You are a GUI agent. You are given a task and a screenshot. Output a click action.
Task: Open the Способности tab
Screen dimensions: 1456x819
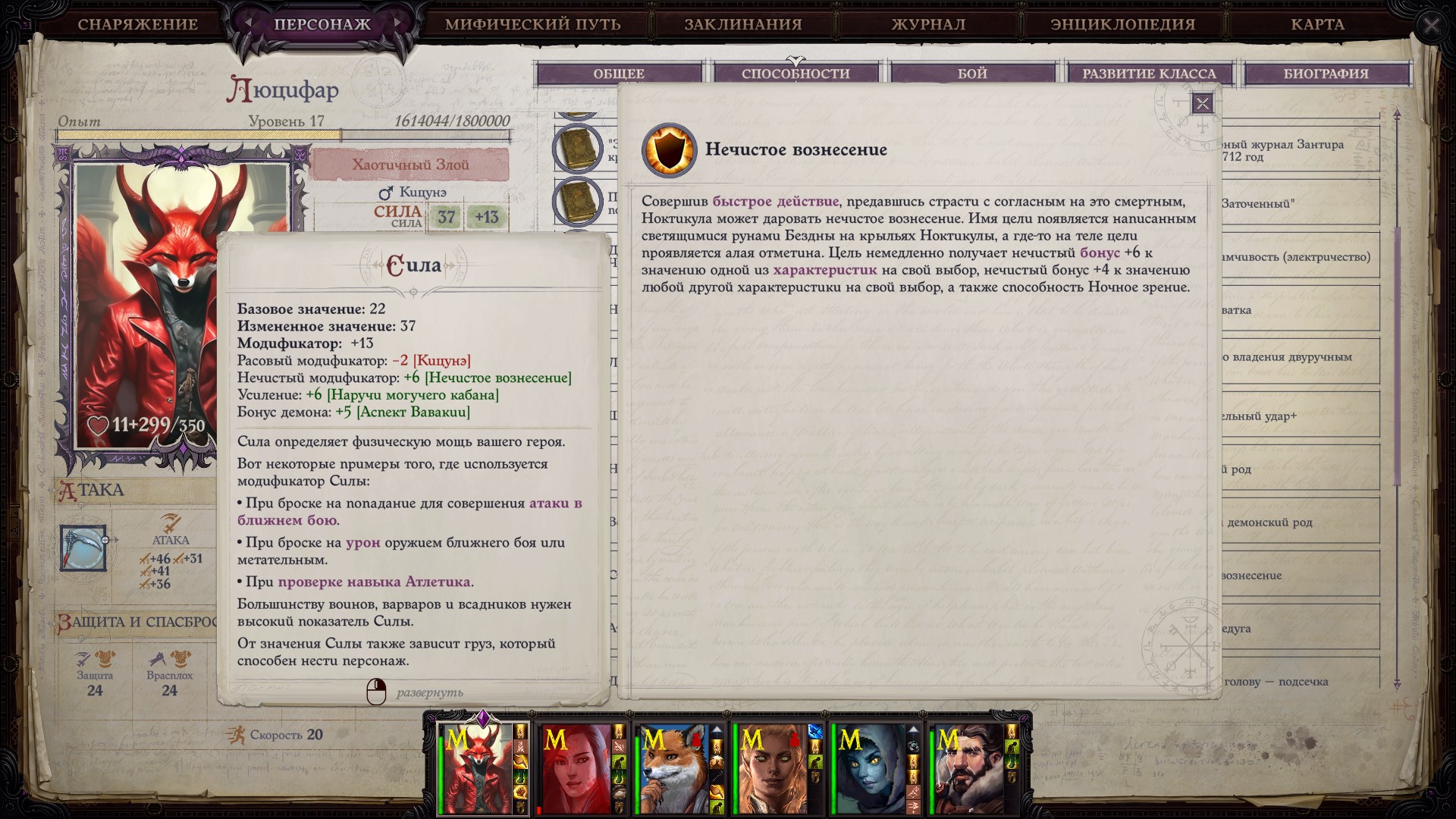point(795,74)
